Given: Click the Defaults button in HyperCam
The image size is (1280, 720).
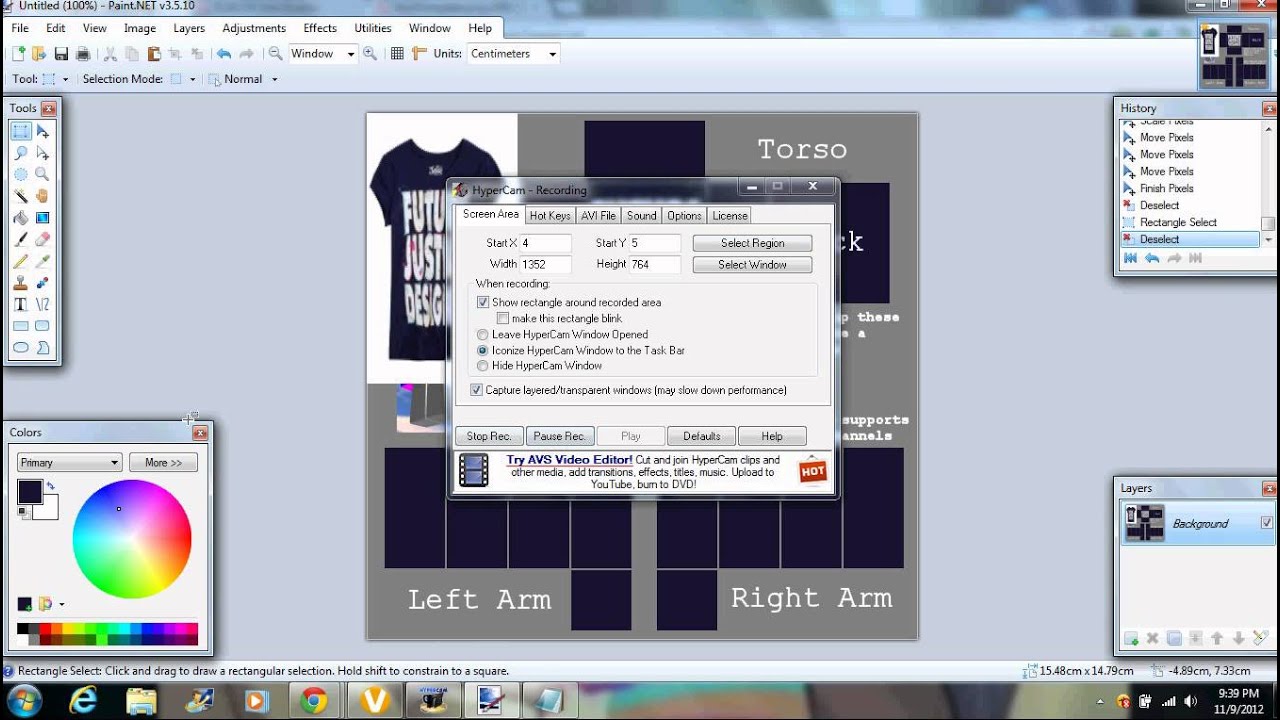Looking at the screenshot, I should click(x=702, y=436).
